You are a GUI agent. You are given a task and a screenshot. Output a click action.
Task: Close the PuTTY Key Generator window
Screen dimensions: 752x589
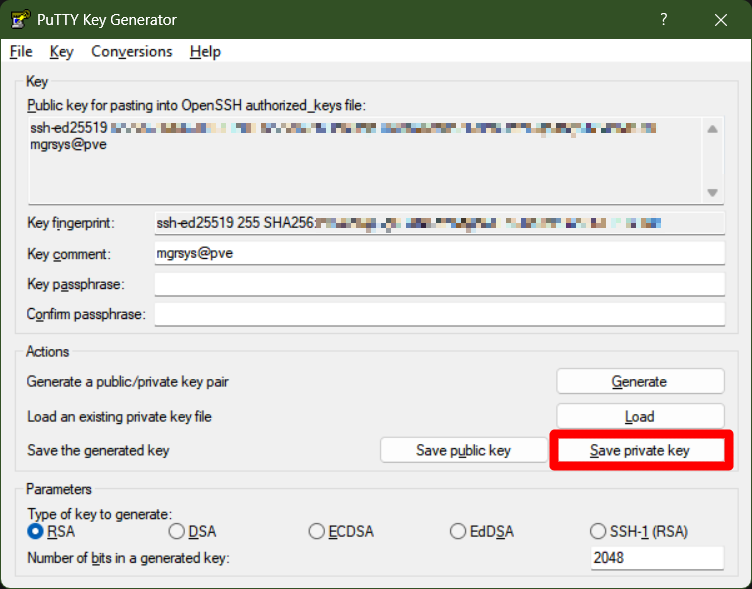[x=721, y=20]
